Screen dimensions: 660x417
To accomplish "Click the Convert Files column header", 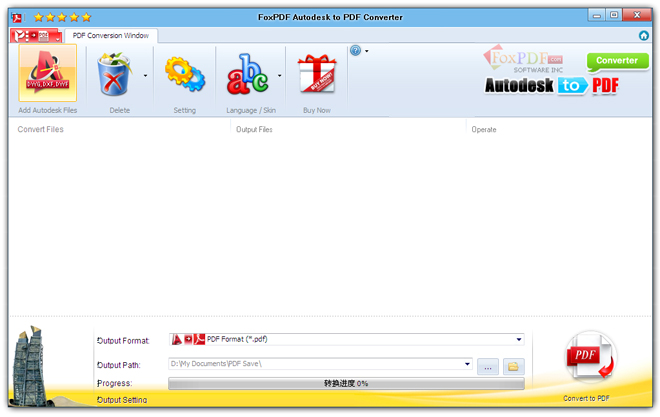I will tap(40, 129).
